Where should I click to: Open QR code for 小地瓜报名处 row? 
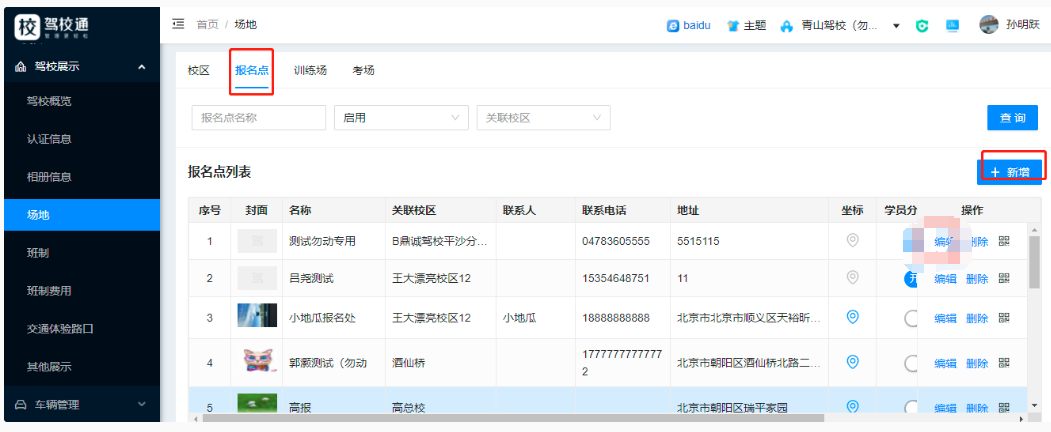(1003, 317)
